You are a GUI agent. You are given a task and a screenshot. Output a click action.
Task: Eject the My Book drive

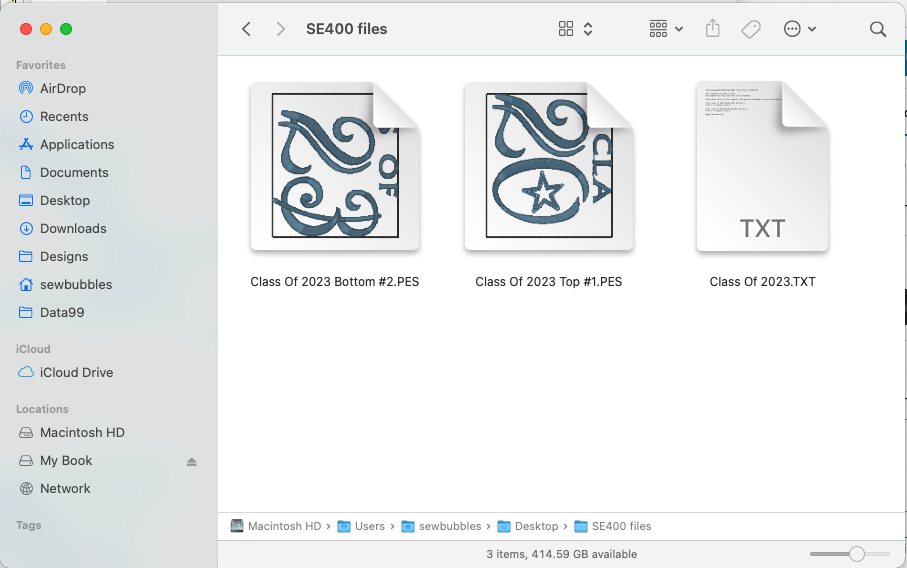coord(192,461)
